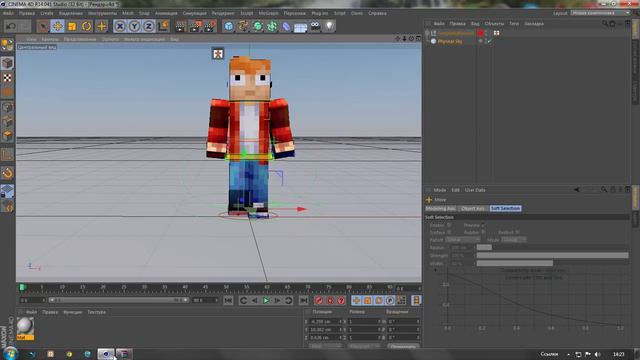Adjust the Width slider bar
Viewport: 640px width, 360px height.
coord(553,264)
